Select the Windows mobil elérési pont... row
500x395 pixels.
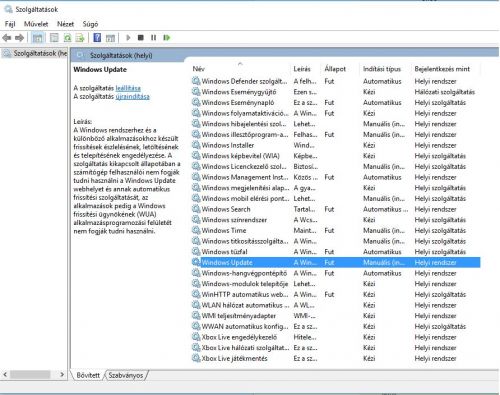click(x=336, y=198)
